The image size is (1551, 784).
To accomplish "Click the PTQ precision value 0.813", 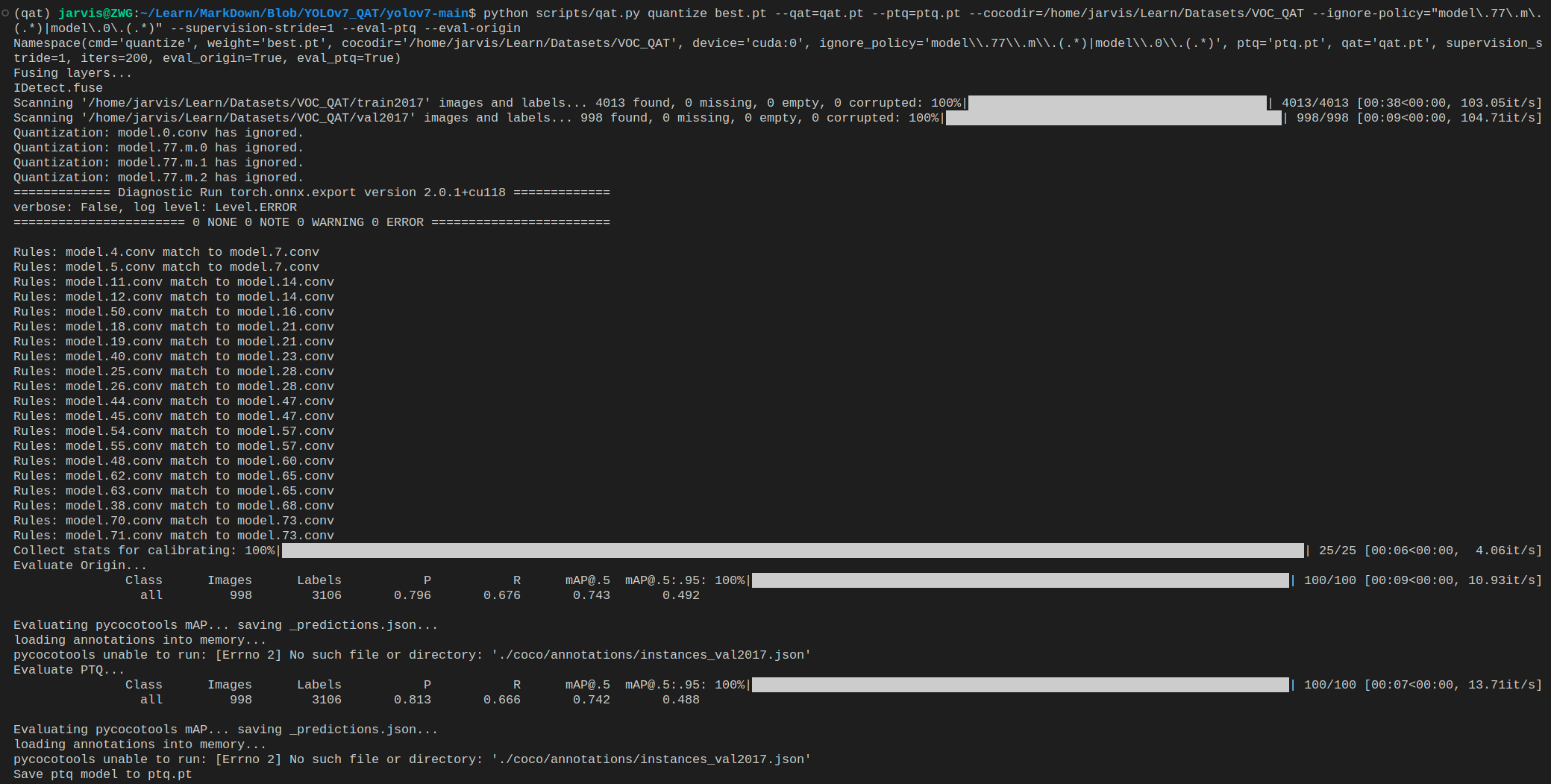I will click(413, 700).
